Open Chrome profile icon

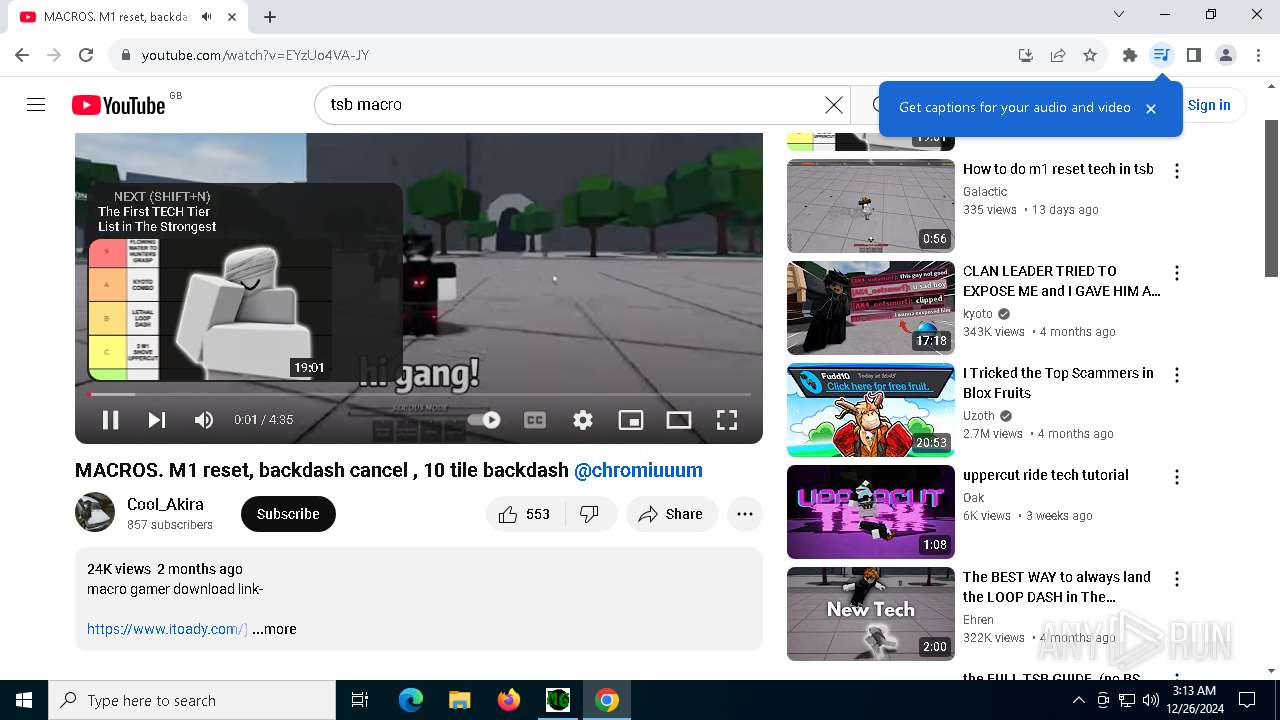point(1226,55)
